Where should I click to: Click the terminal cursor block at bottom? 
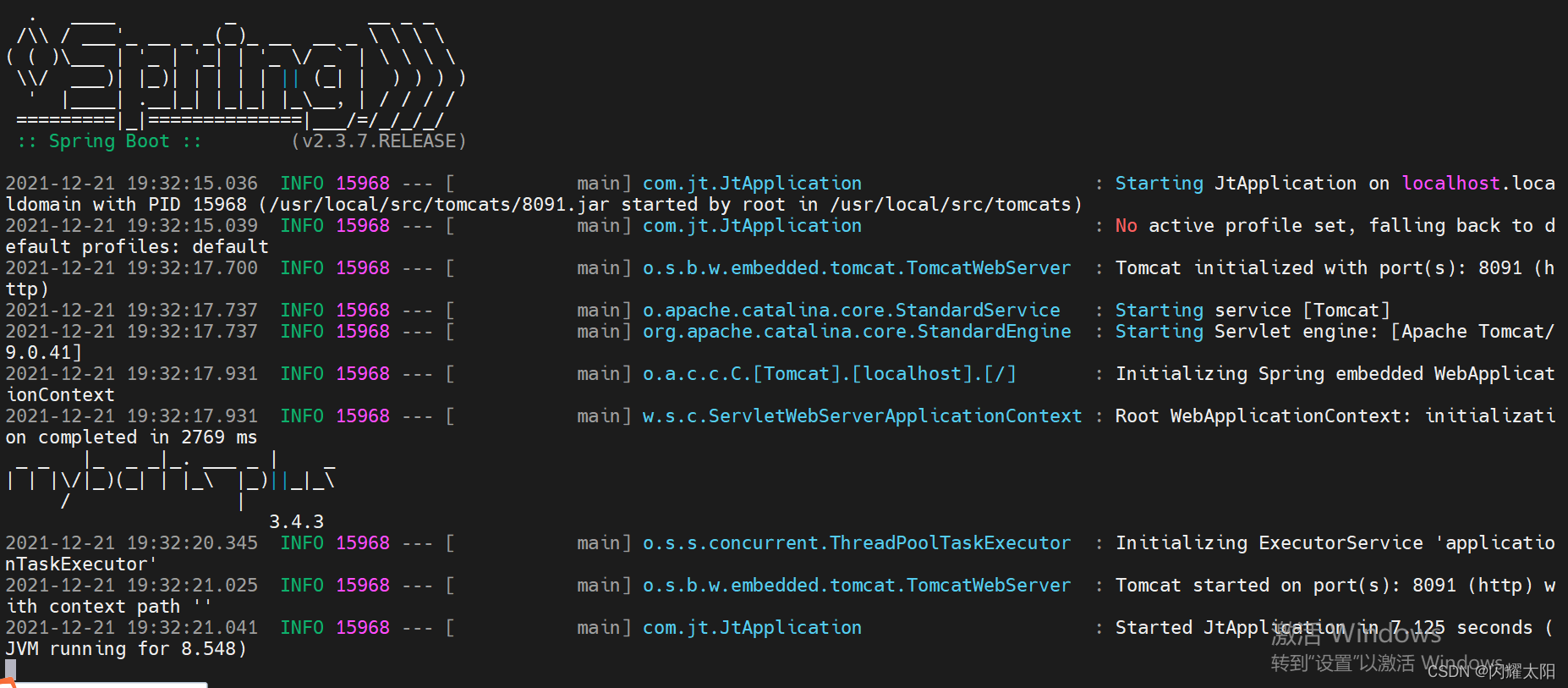click(10, 670)
